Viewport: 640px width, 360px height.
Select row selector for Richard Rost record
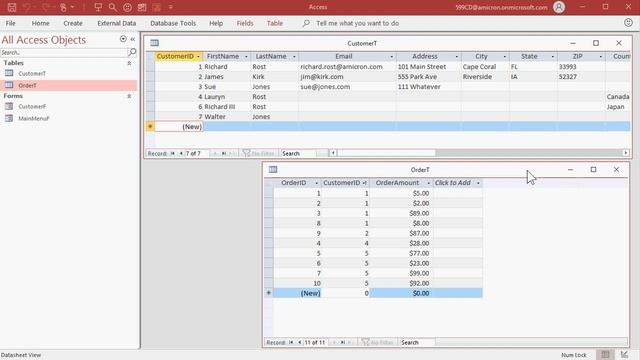[150, 67]
